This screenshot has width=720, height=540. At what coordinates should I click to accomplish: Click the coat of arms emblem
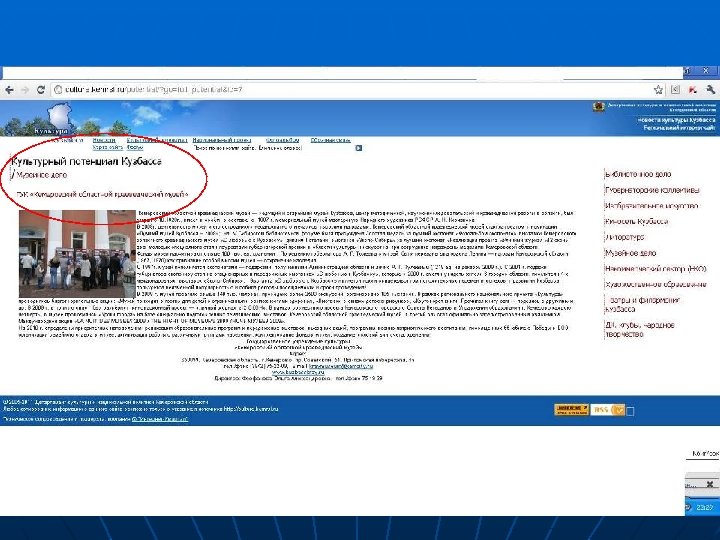598,107
